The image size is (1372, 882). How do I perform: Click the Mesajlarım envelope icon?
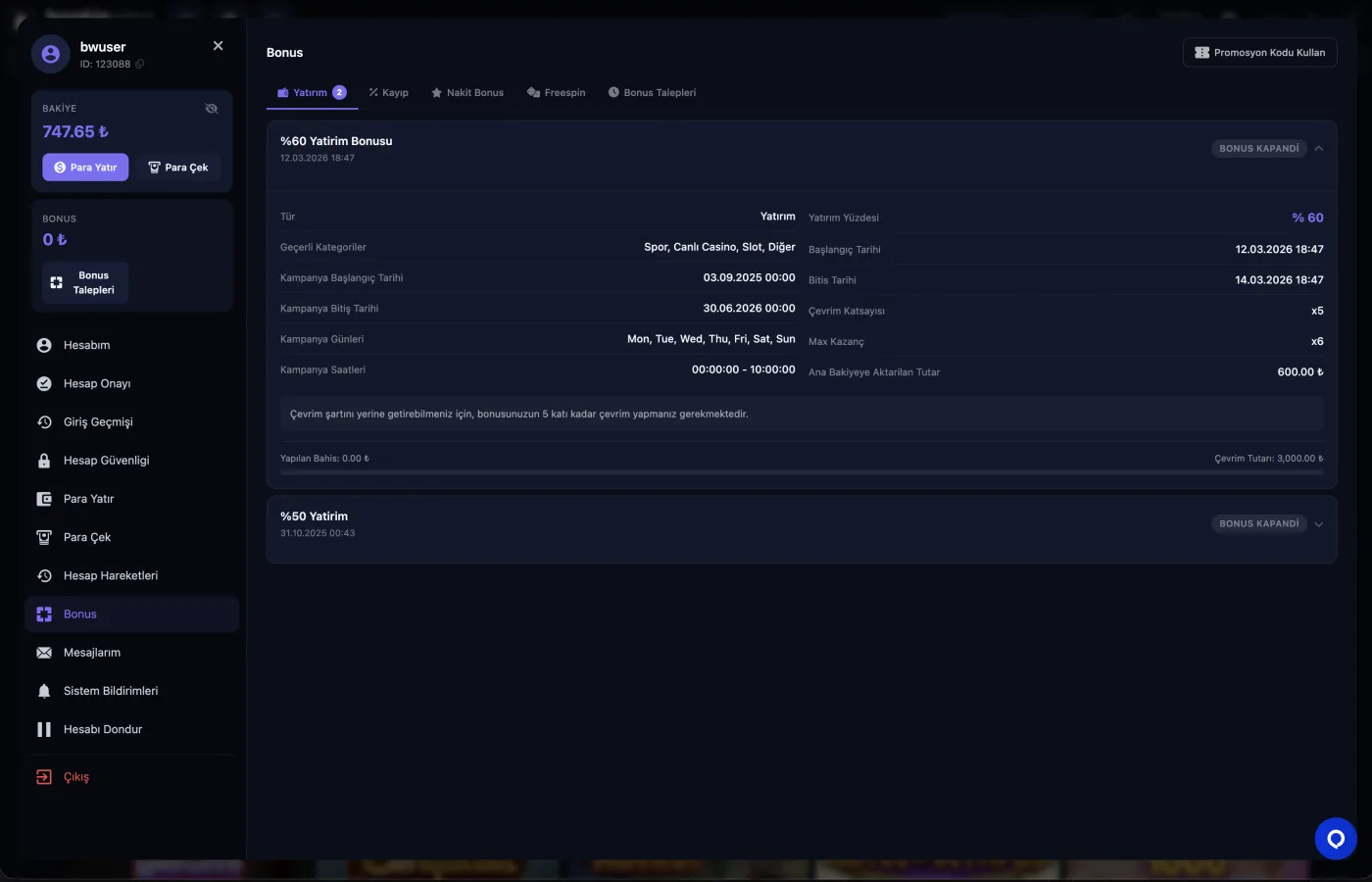pos(44,653)
